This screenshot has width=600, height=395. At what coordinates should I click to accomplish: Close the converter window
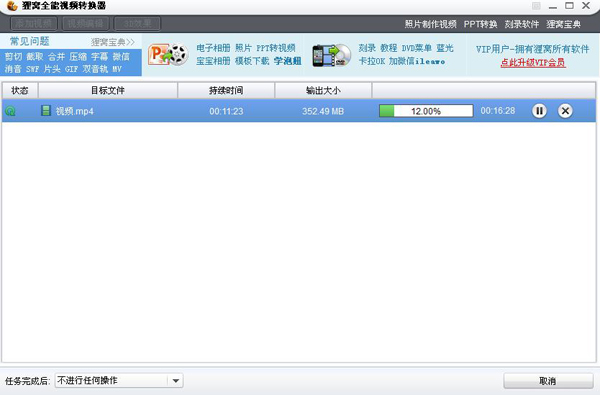[x=586, y=6]
